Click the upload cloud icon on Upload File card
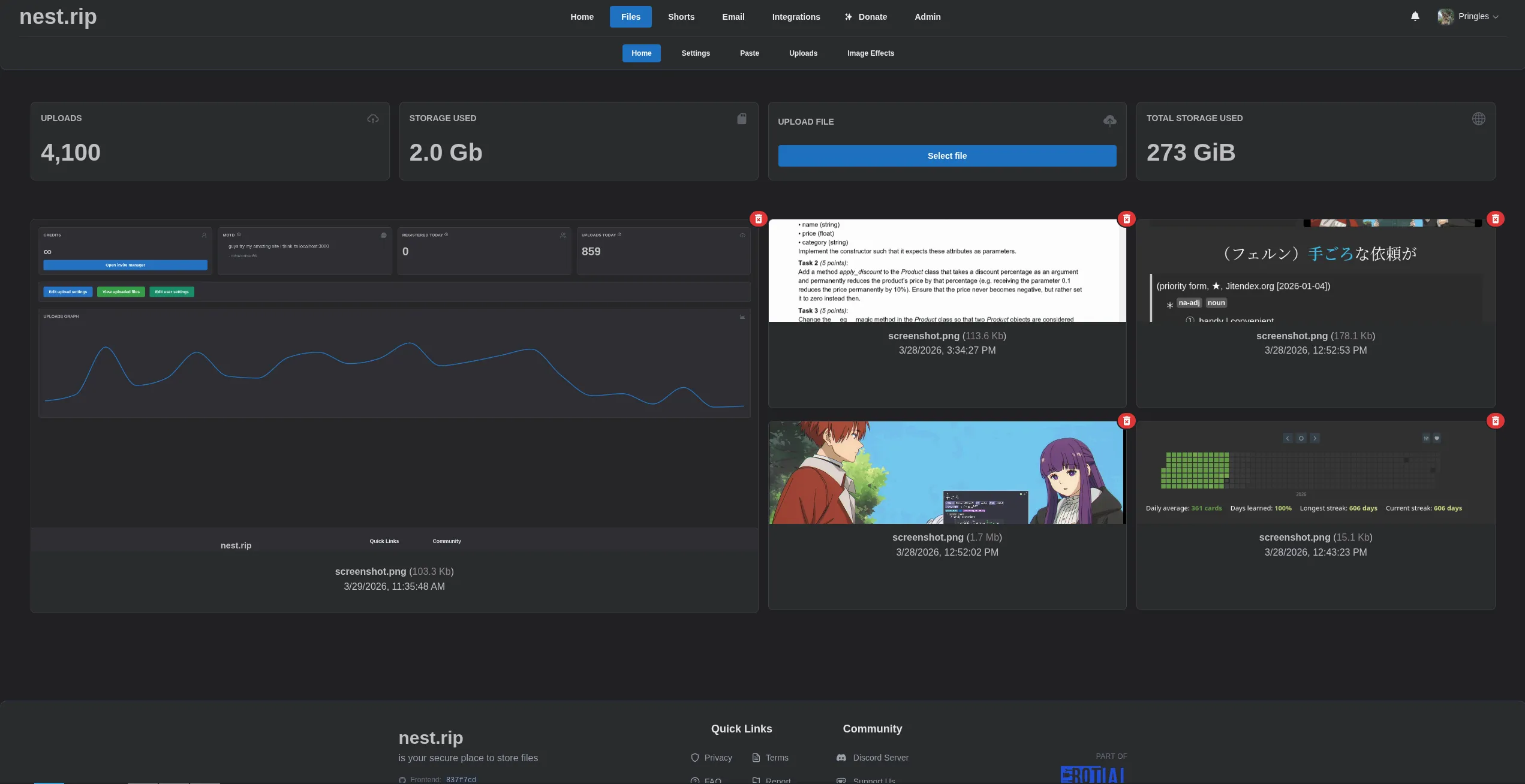Viewport: 1525px width, 784px height. (x=1109, y=121)
